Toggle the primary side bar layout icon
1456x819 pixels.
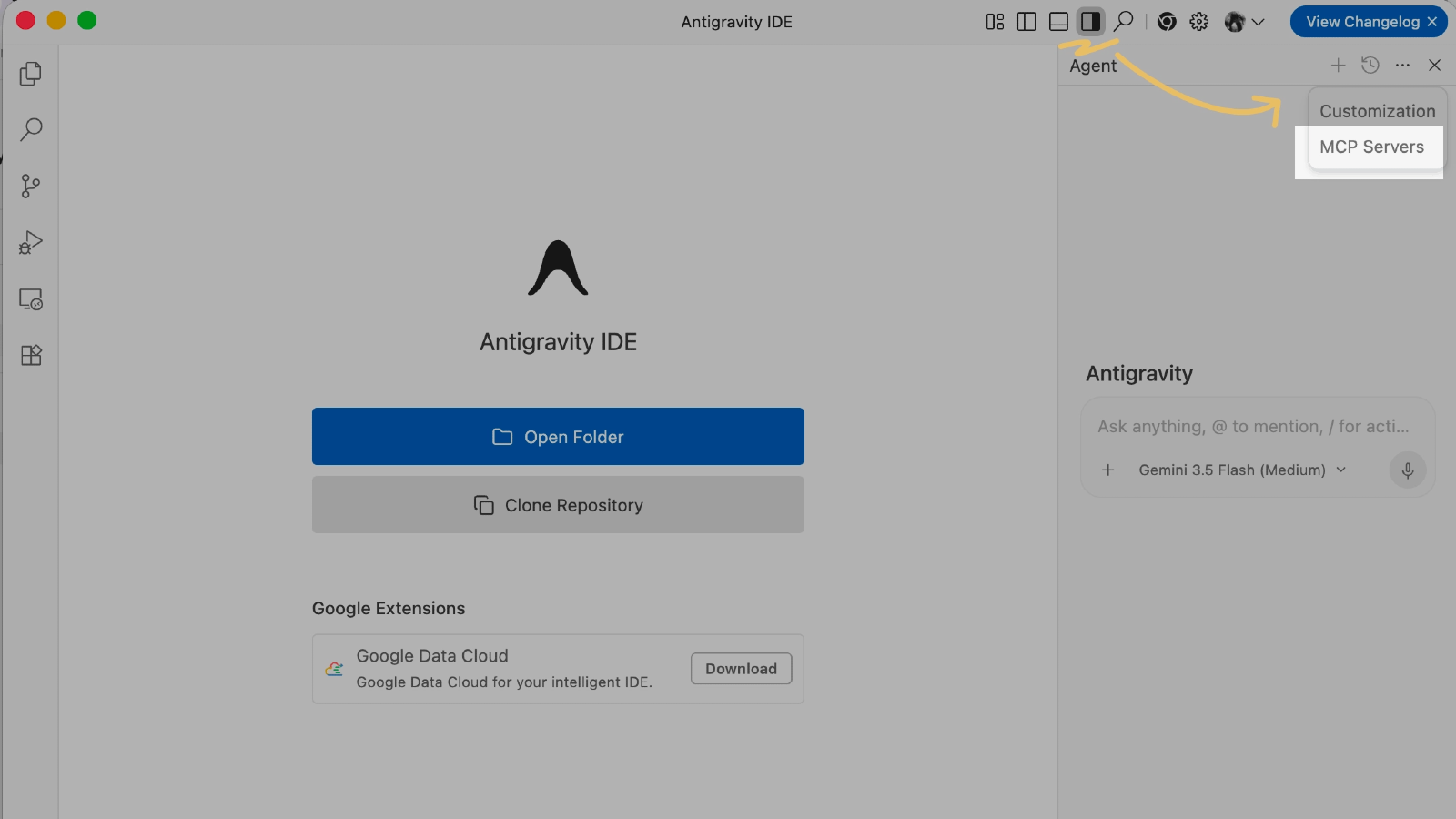1026,22
